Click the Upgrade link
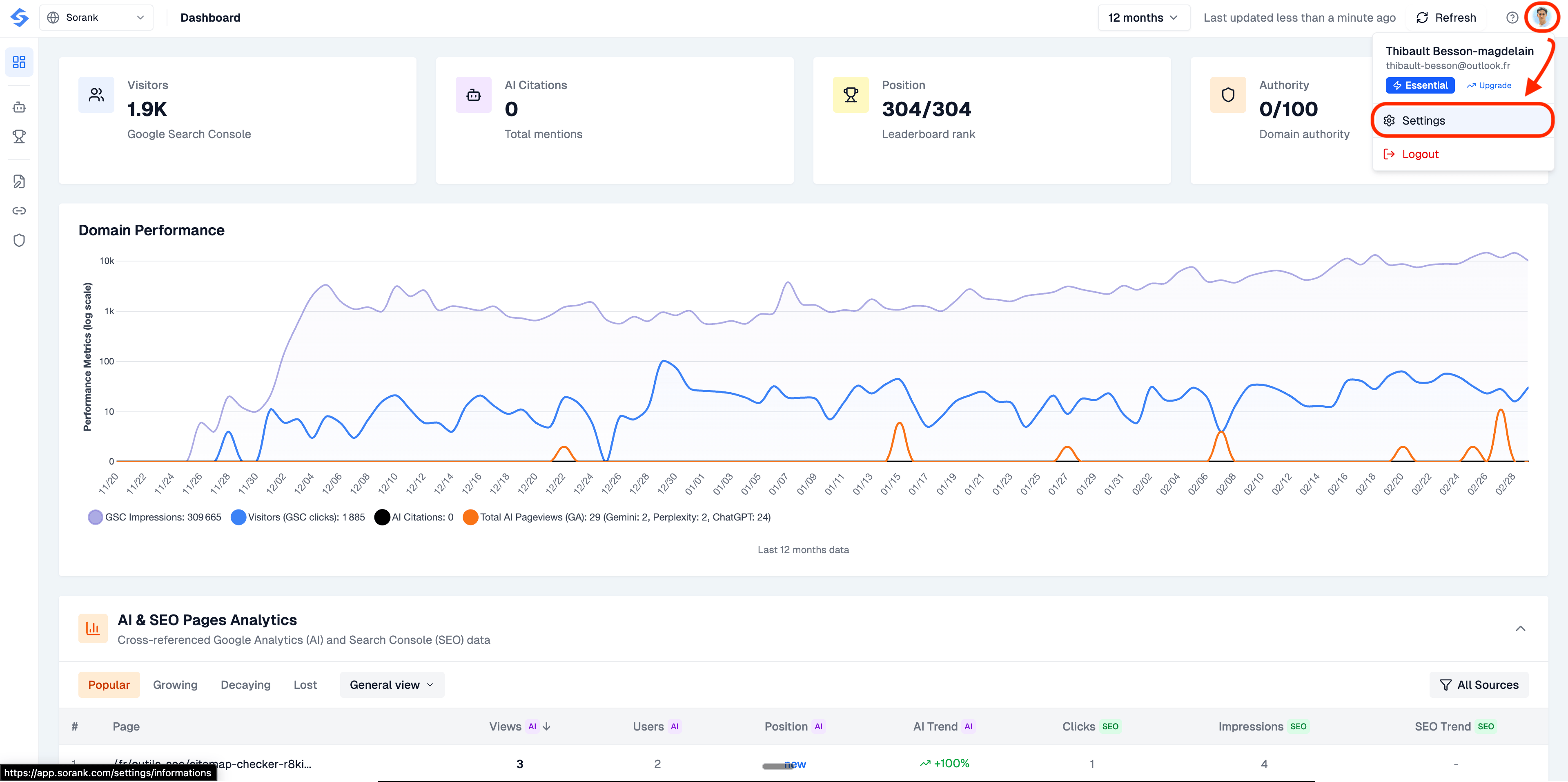Screen dimensions: 1568x782 pos(1489,85)
